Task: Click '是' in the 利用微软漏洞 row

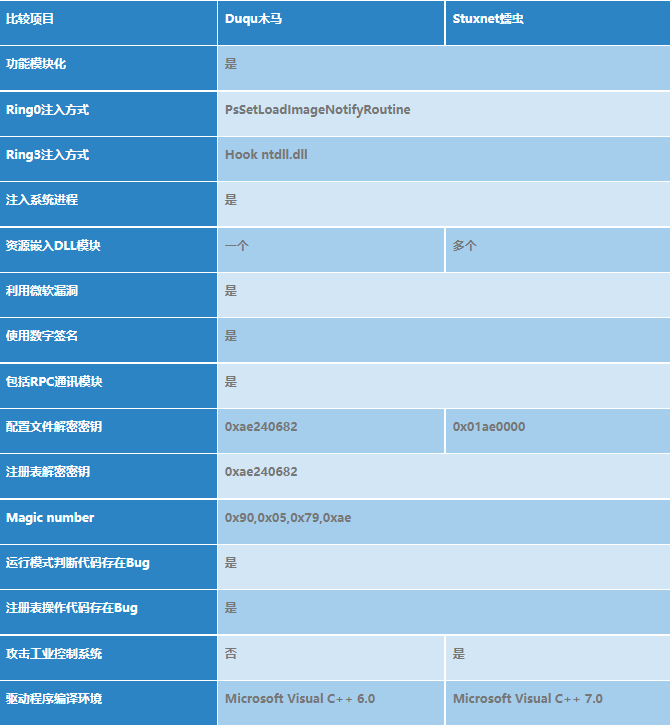Action: pyautogui.click(x=231, y=291)
